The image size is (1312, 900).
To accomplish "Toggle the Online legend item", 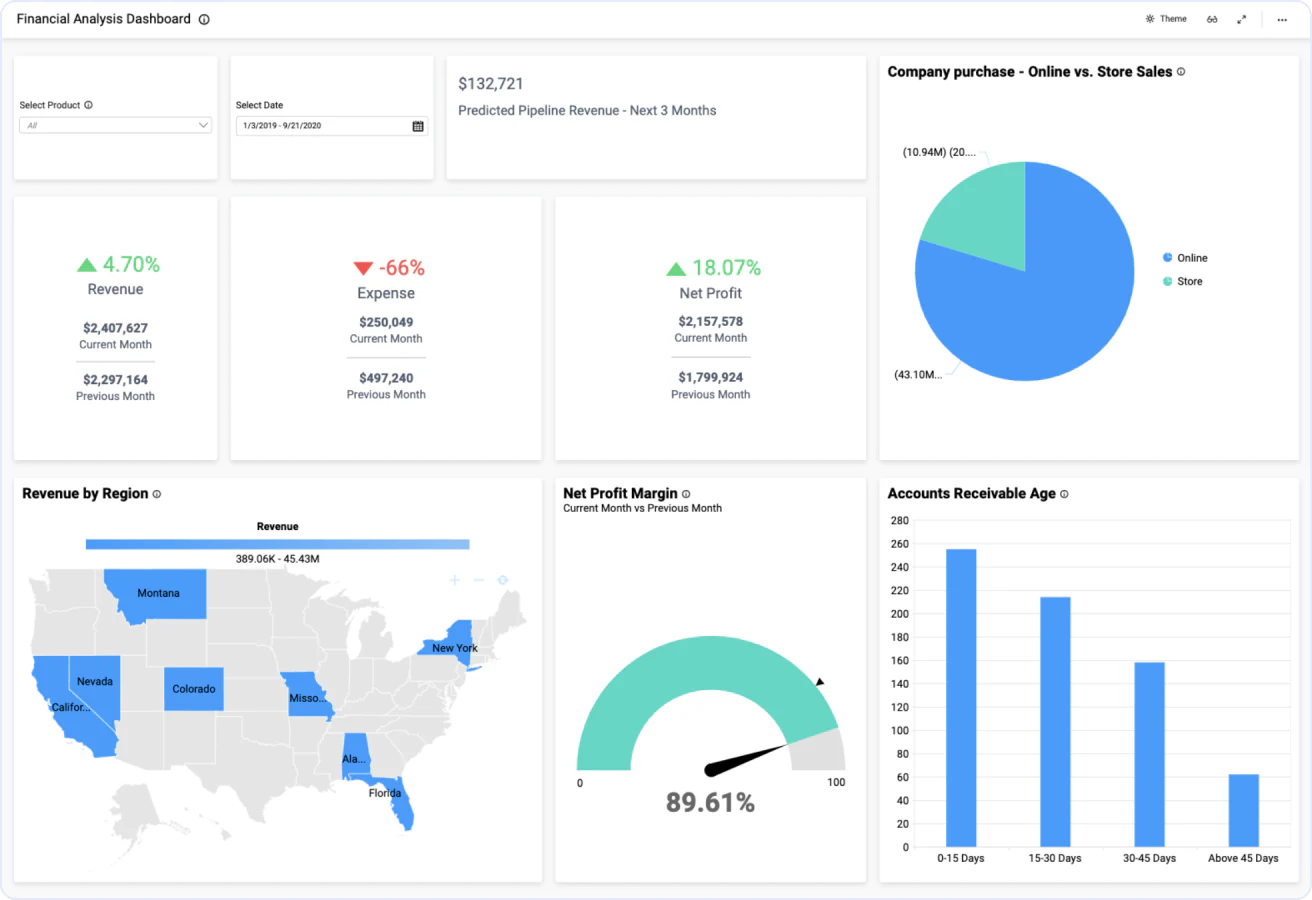I will tap(1185, 258).
